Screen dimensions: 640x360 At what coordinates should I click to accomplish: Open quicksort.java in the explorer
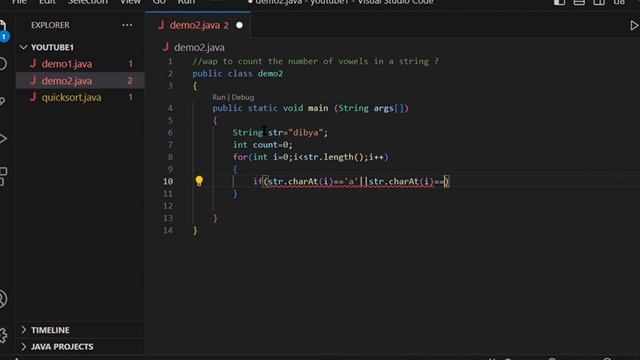point(80,98)
